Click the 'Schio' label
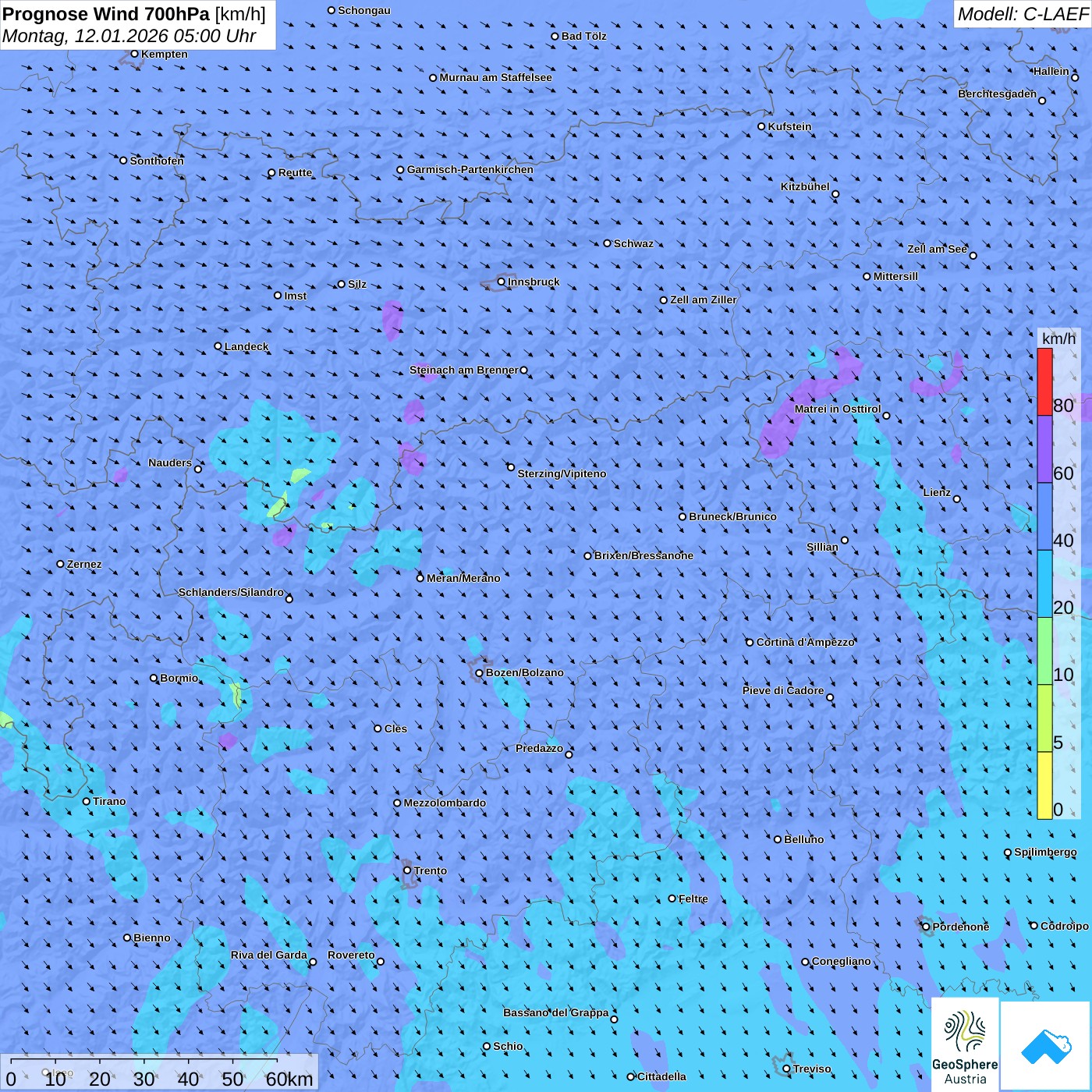1092x1092 pixels. (x=508, y=1046)
